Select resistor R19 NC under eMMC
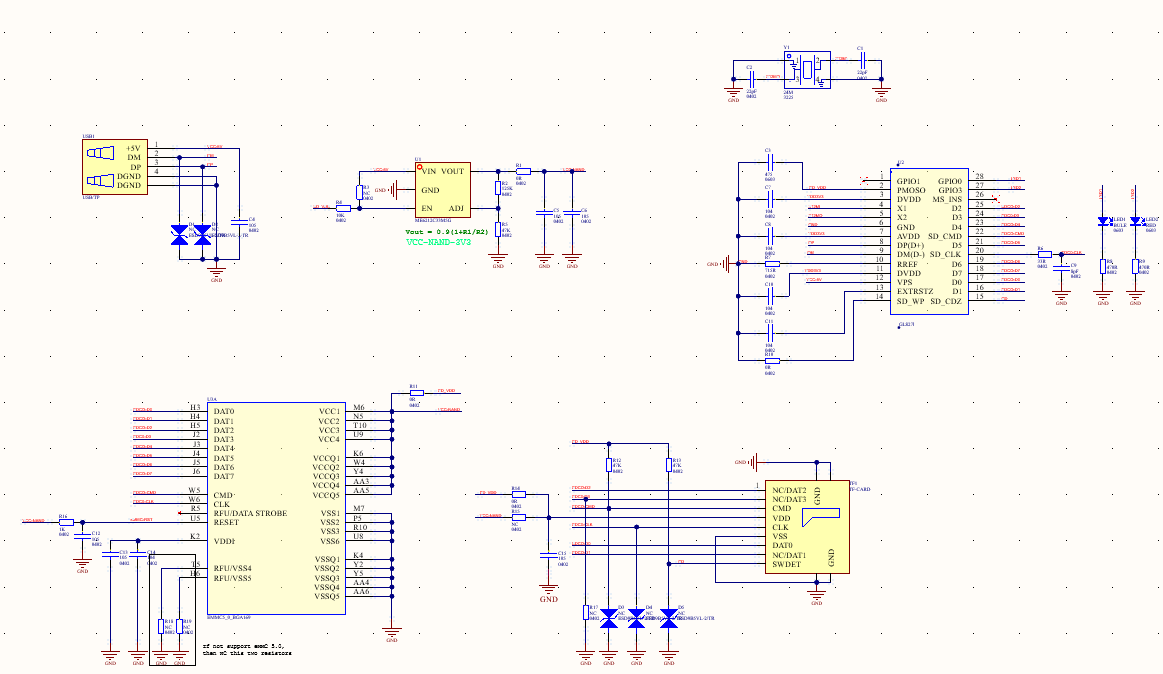Image resolution: width=1163 pixels, height=674 pixels. pyautogui.click(x=179, y=627)
